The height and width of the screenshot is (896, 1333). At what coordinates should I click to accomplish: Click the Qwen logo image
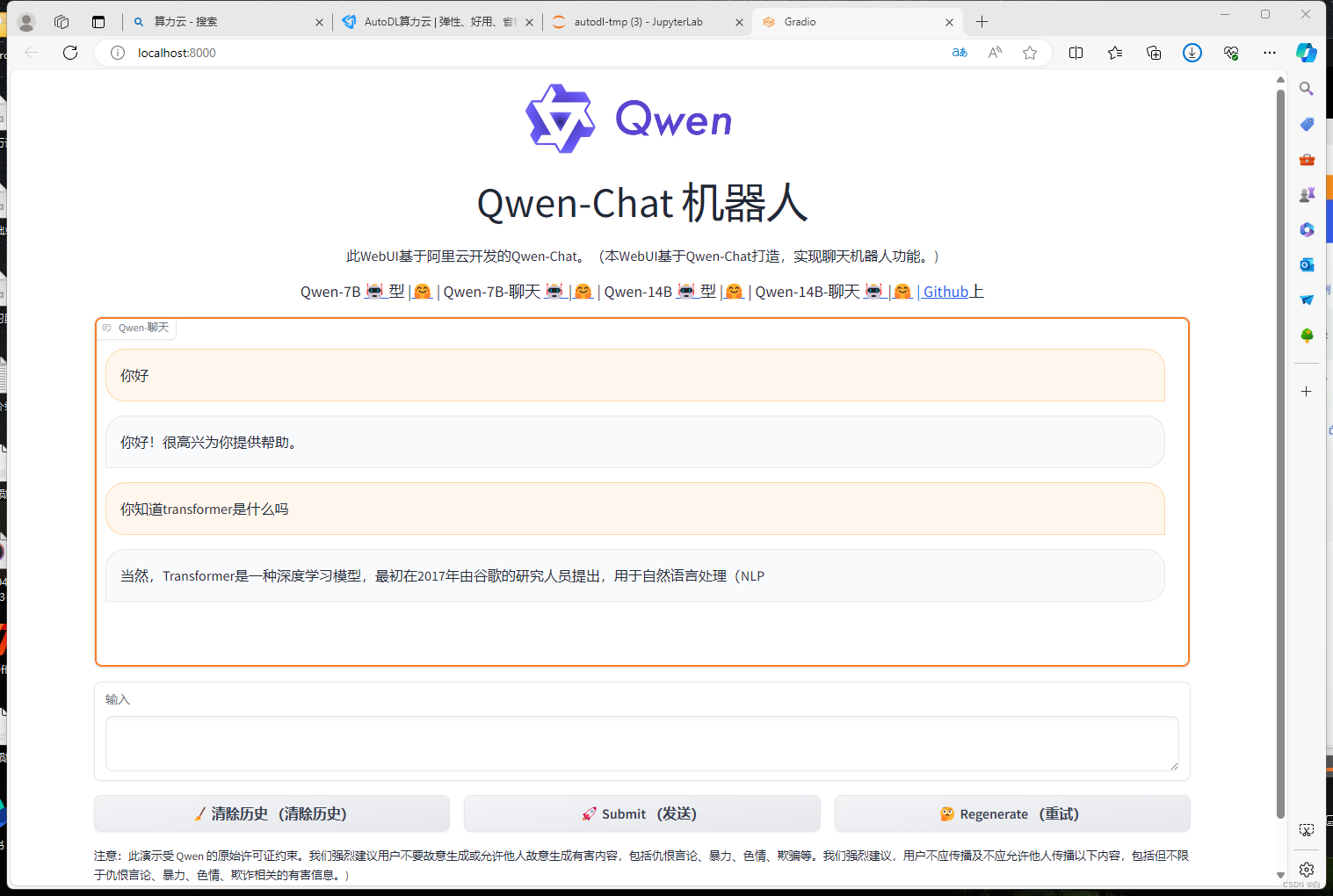coord(629,119)
